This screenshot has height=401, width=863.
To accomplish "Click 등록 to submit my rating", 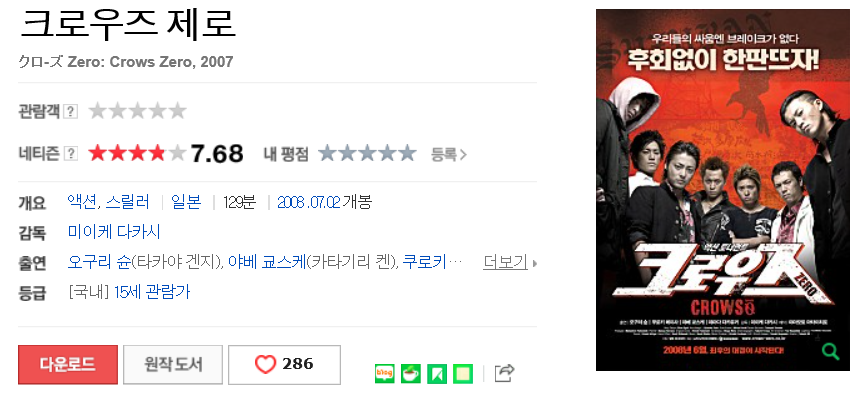I will (x=449, y=155).
